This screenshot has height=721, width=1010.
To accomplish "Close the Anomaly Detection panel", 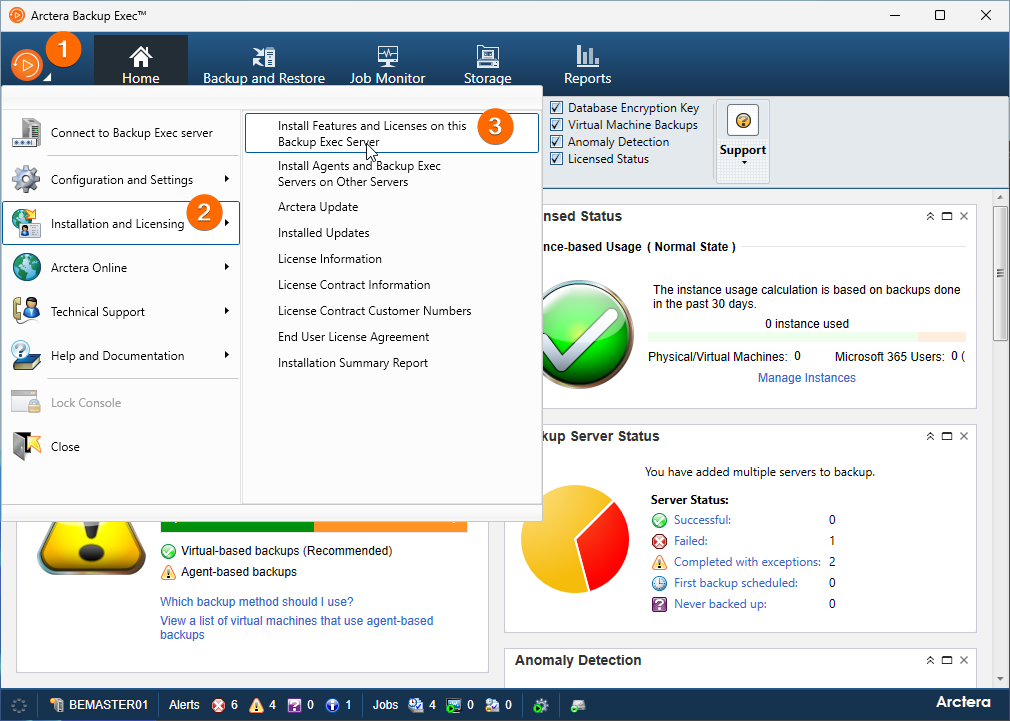I will (x=964, y=660).
